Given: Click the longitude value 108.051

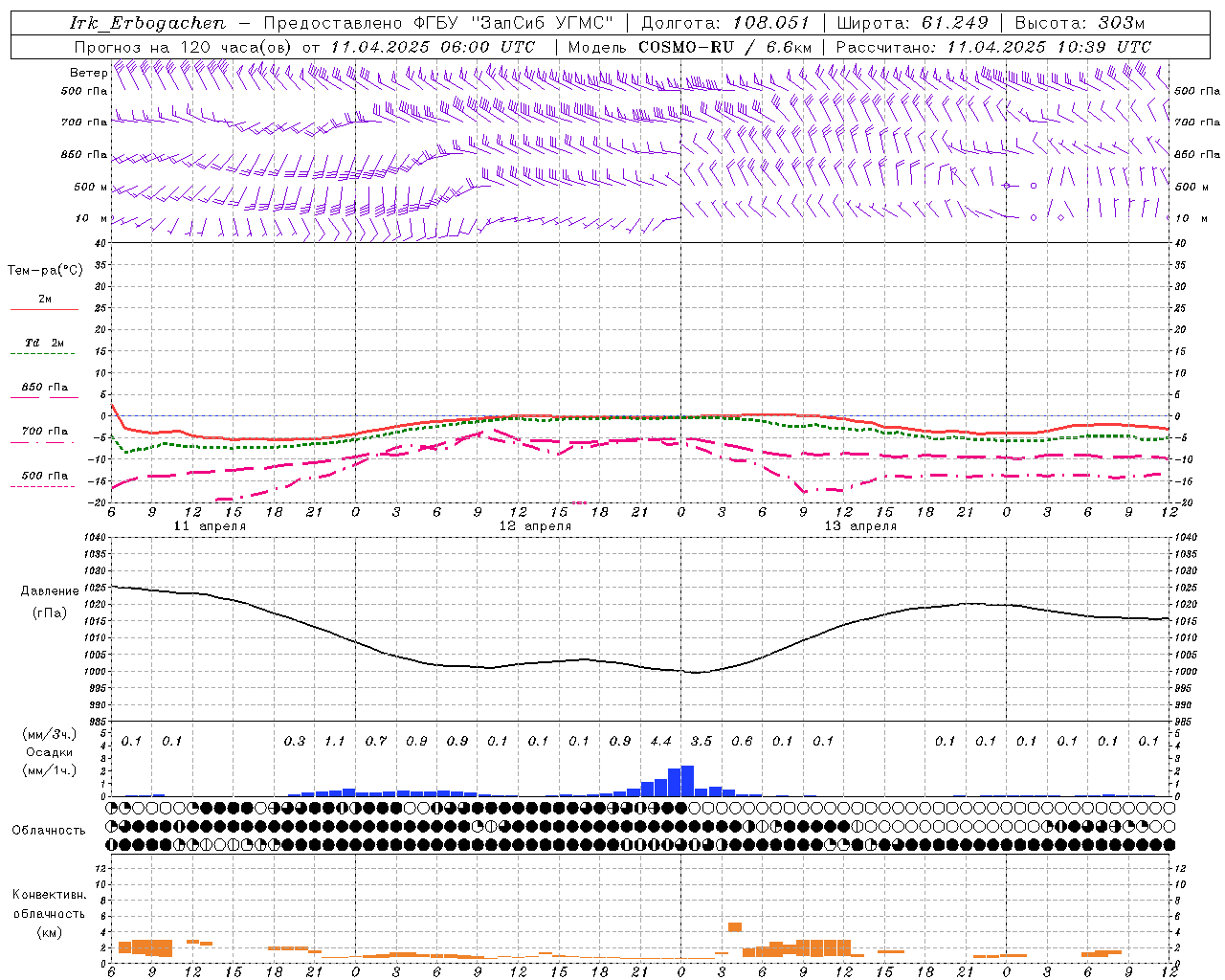Looking at the screenshot, I should pyautogui.click(x=771, y=23).
